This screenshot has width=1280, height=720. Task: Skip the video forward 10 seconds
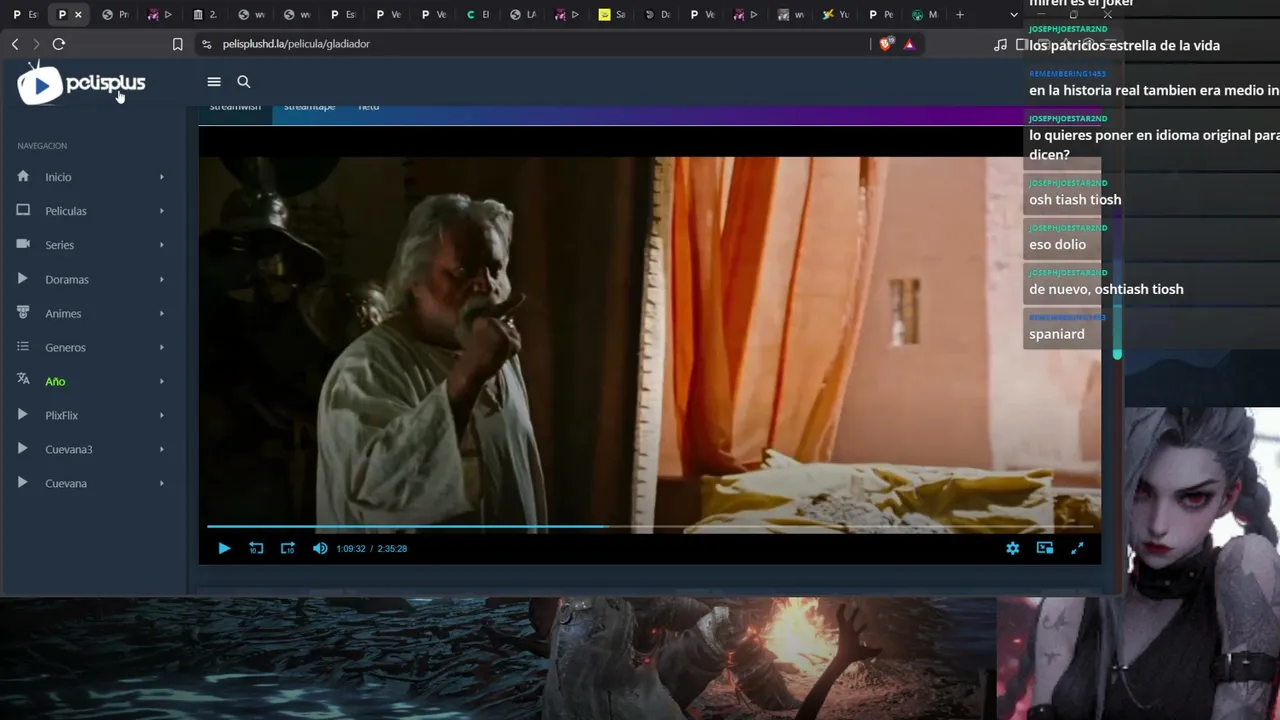coord(288,548)
